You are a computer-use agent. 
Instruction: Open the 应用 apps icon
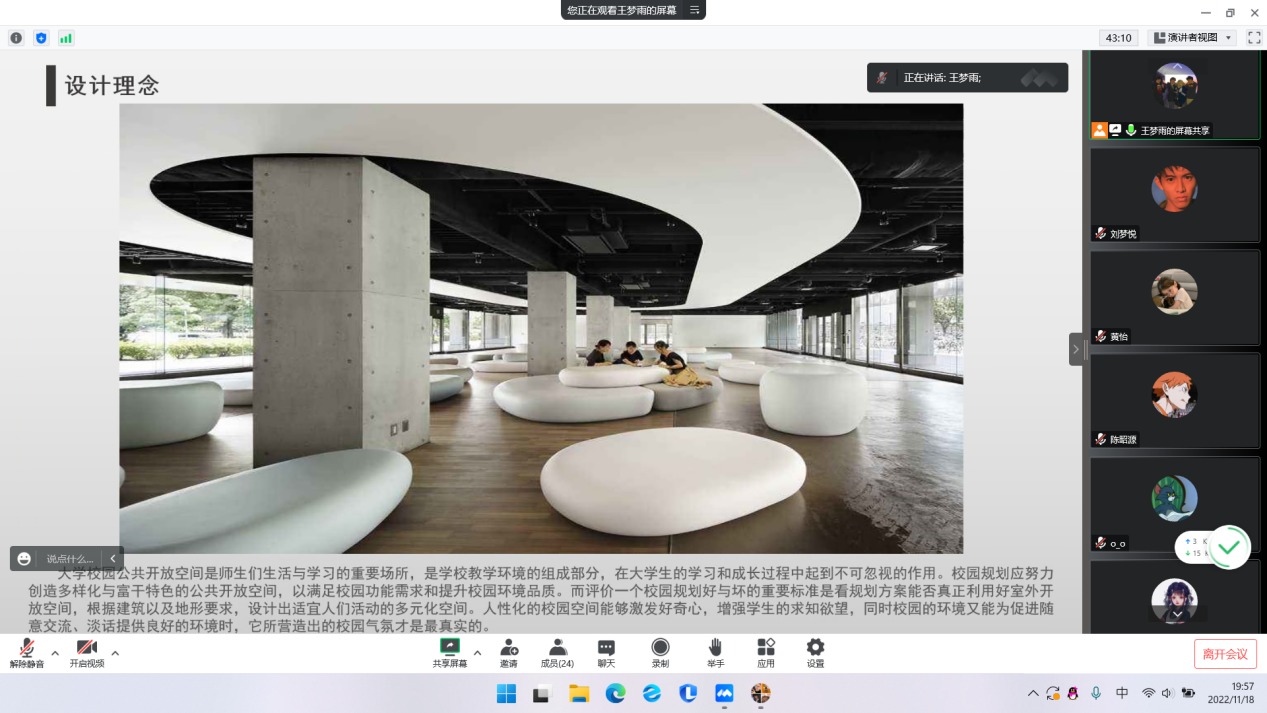click(765, 653)
